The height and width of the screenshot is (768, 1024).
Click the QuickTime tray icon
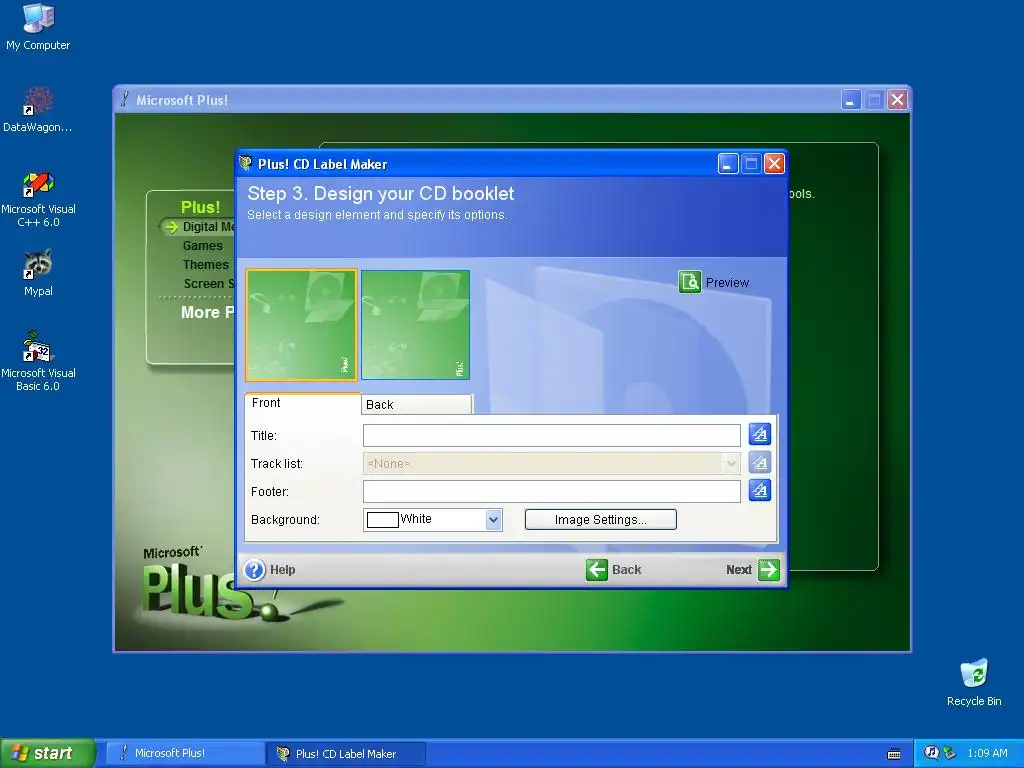pos(931,753)
